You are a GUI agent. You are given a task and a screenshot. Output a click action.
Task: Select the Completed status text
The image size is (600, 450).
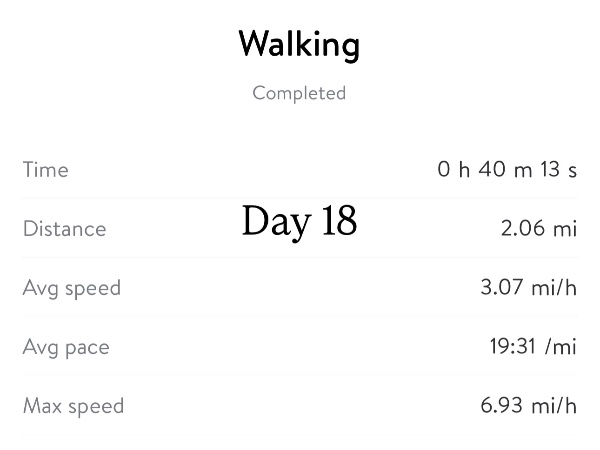point(299,93)
